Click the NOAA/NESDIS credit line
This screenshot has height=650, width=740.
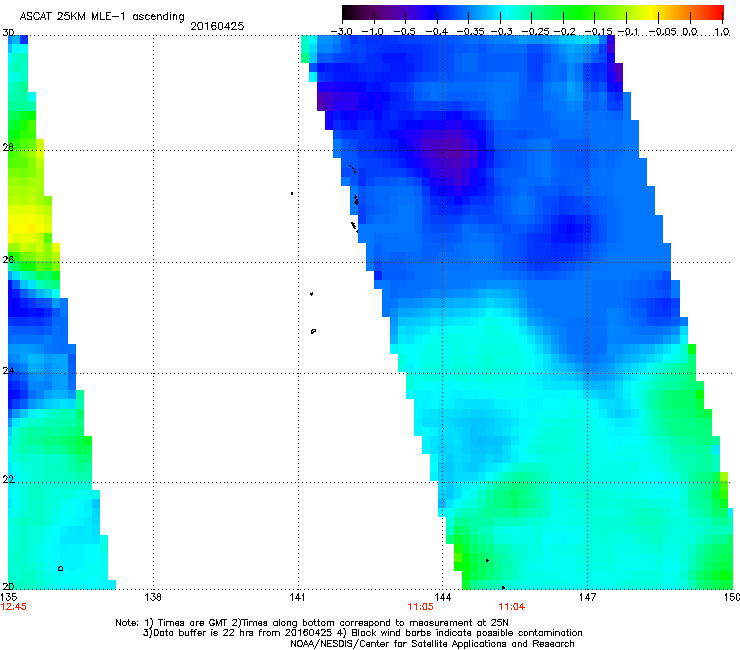[x=432, y=644]
